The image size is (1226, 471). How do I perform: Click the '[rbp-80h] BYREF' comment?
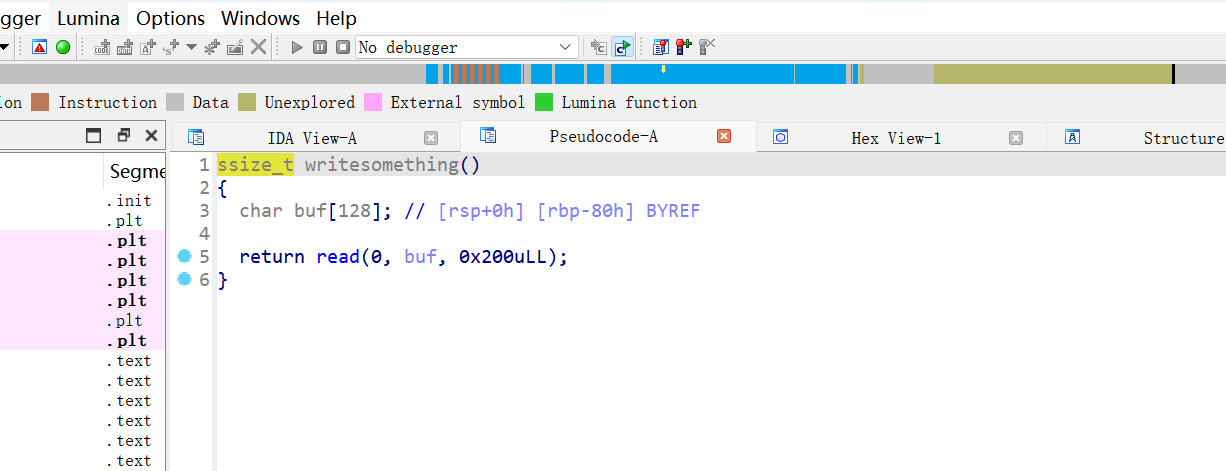(618, 211)
